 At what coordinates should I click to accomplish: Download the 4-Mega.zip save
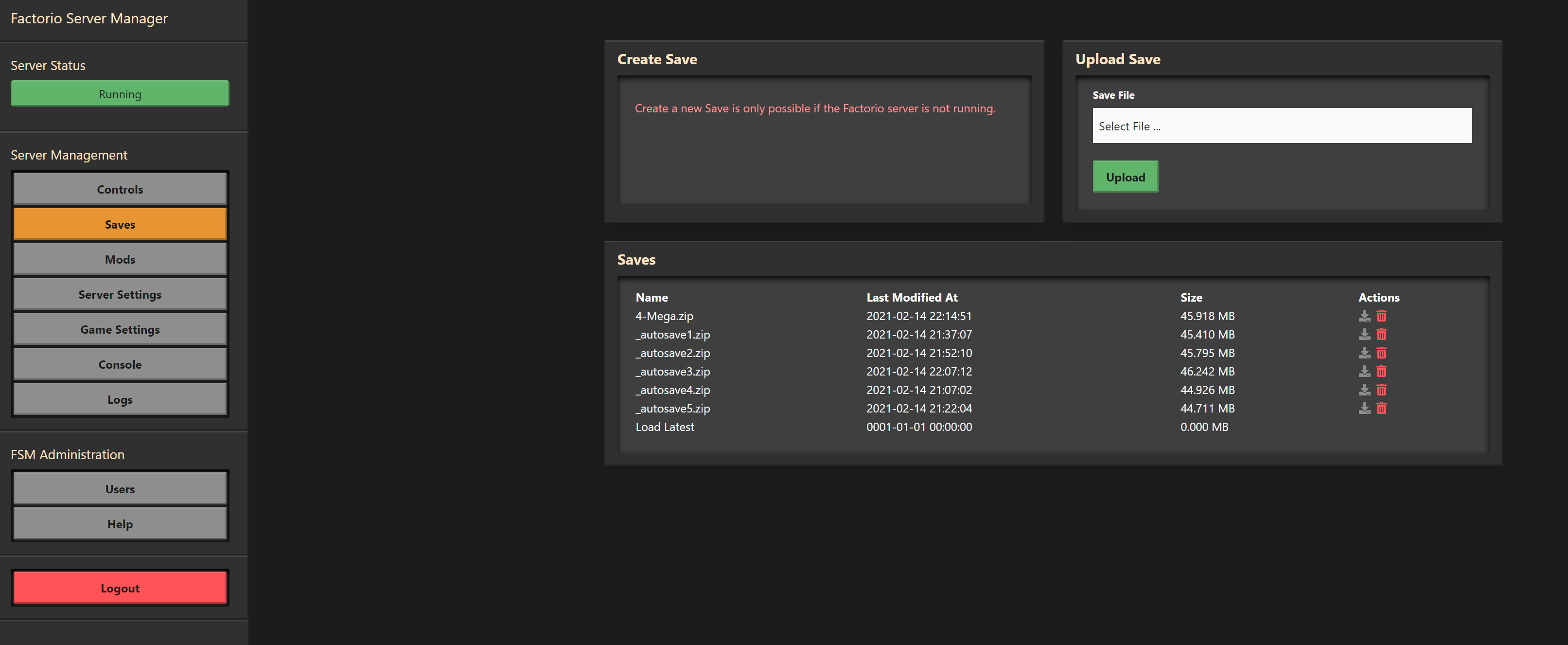tap(1364, 316)
